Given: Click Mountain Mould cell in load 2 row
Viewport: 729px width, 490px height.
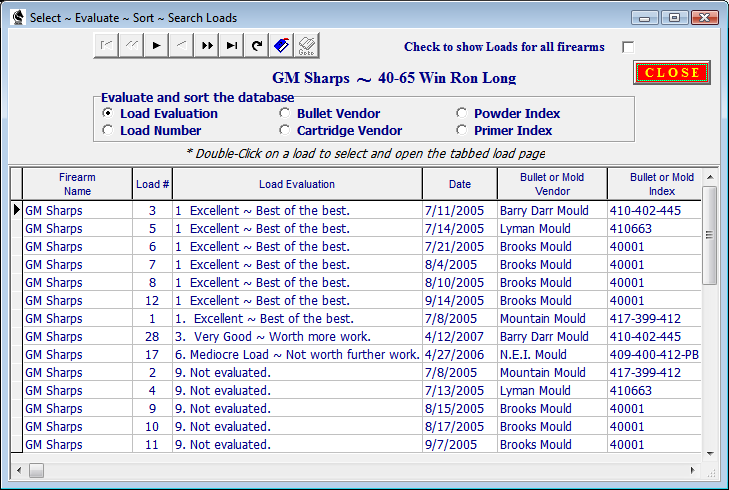Looking at the screenshot, I should (552, 372).
